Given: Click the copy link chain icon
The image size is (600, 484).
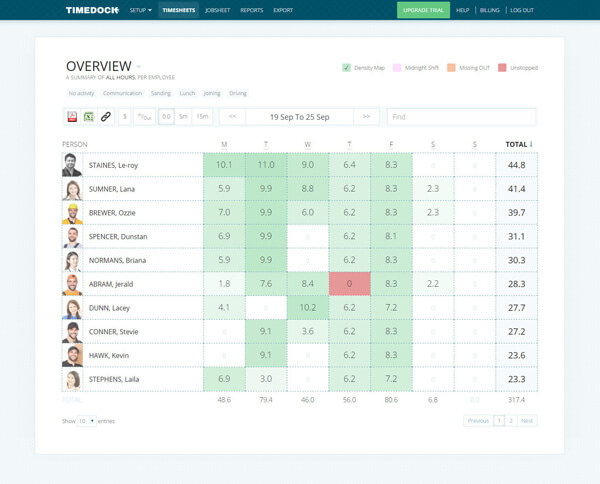Looking at the screenshot, I should pyautogui.click(x=105, y=117).
